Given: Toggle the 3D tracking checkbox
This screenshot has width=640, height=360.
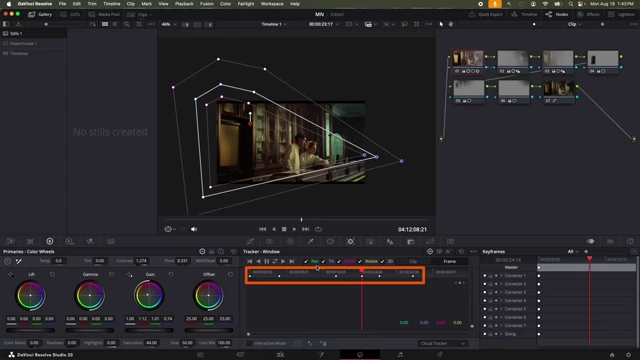Looking at the screenshot, I should click(x=382, y=261).
